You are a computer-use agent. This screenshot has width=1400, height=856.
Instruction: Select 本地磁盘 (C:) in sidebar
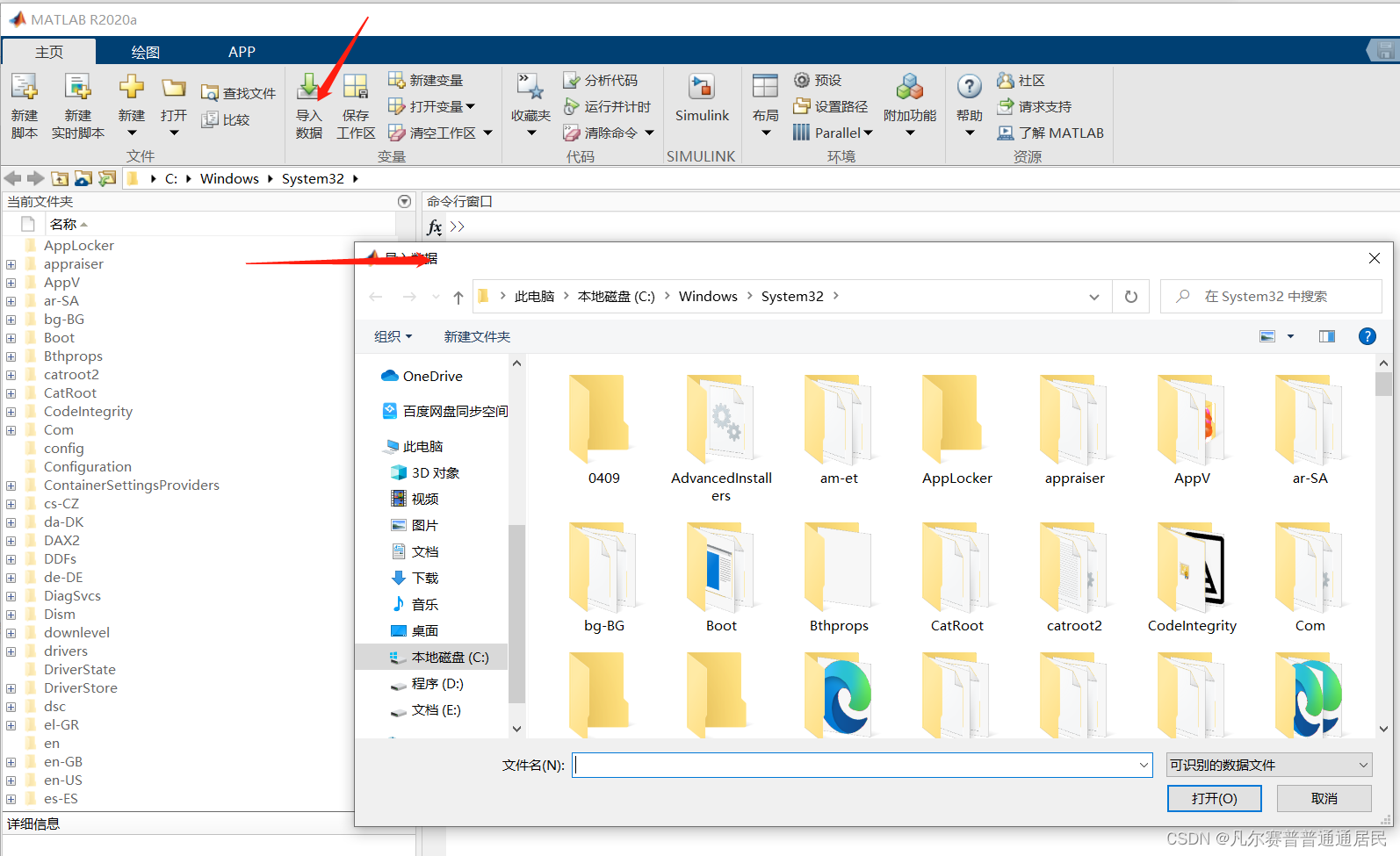[x=431, y=657]
